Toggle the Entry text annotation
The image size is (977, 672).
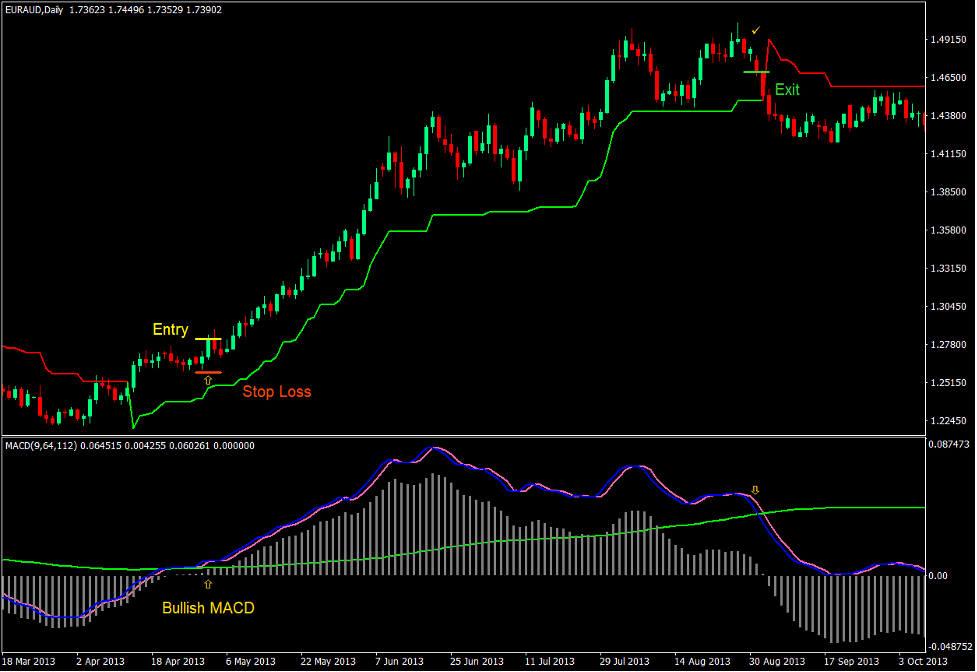point(169,329)
